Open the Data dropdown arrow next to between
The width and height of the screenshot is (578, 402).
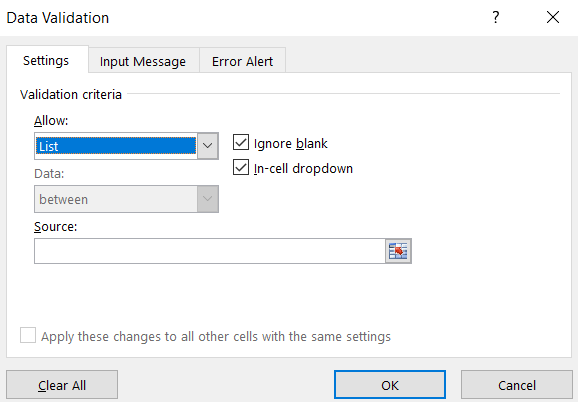(208, 199)
